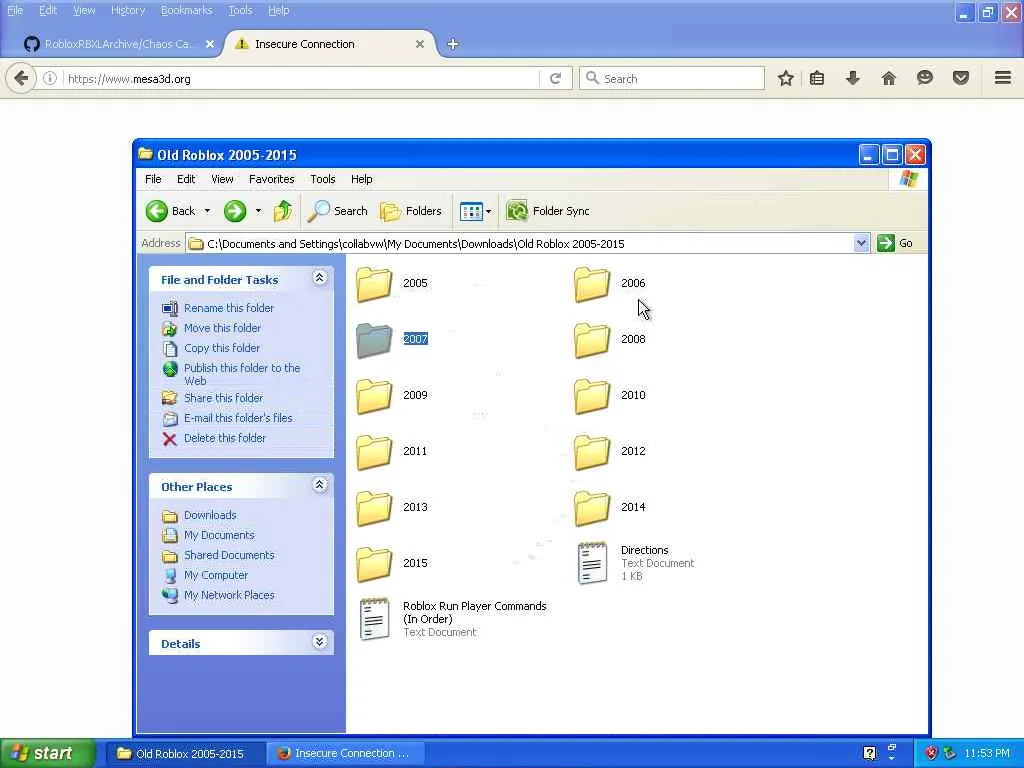Open the Explorer Tools menu
The height and width of the screenshot is (768, 1024).
point(323,179)
